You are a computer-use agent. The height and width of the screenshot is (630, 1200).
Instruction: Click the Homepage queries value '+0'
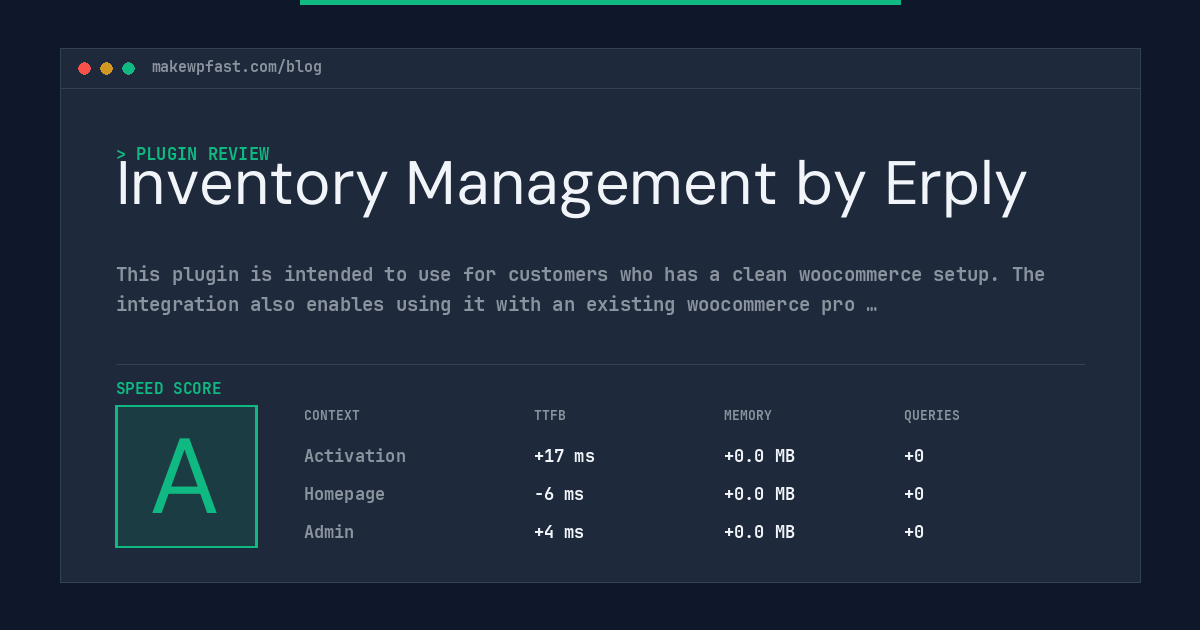coord(914,494)
